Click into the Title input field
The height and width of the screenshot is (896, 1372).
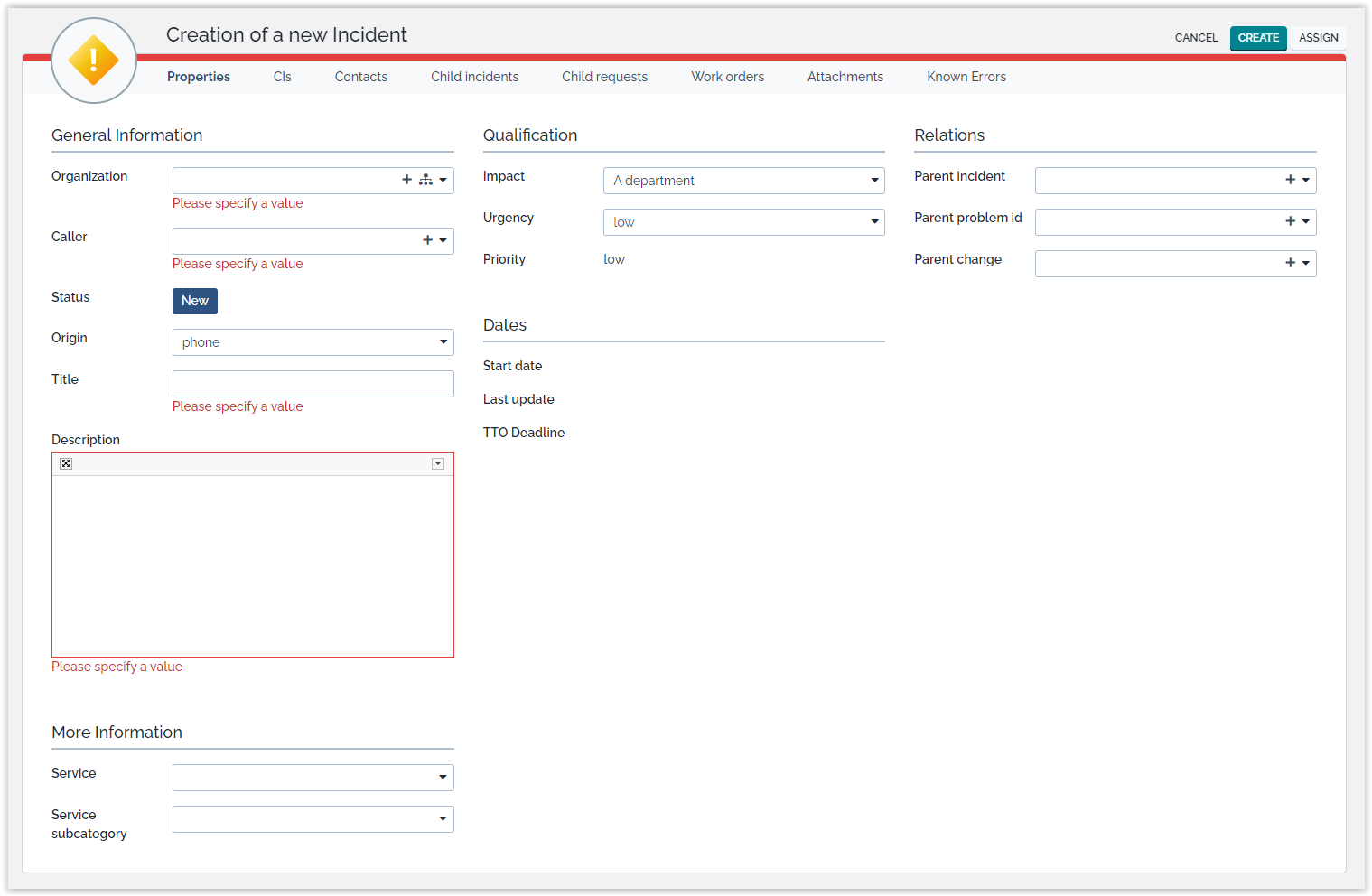(x=313, y=384)
